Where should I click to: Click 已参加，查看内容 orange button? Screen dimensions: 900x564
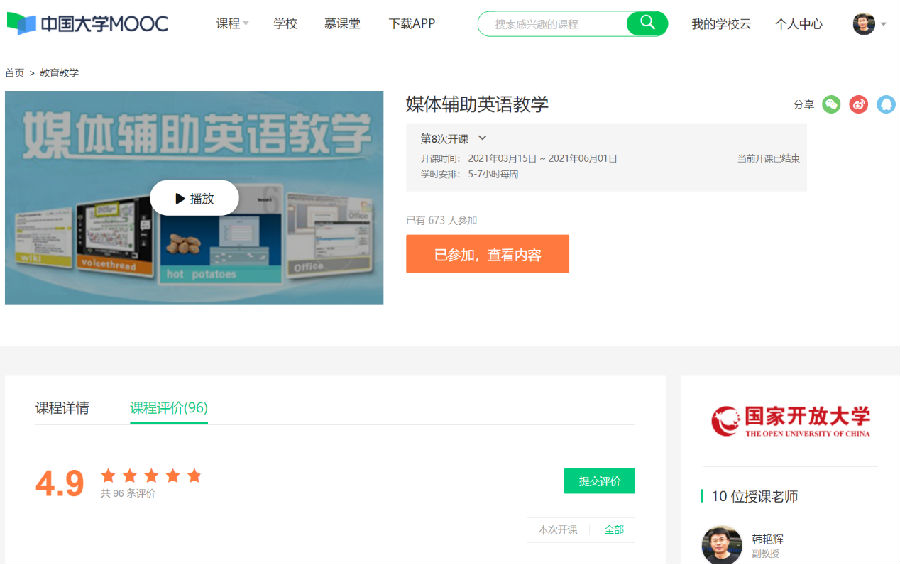click(x=487, y=254)
